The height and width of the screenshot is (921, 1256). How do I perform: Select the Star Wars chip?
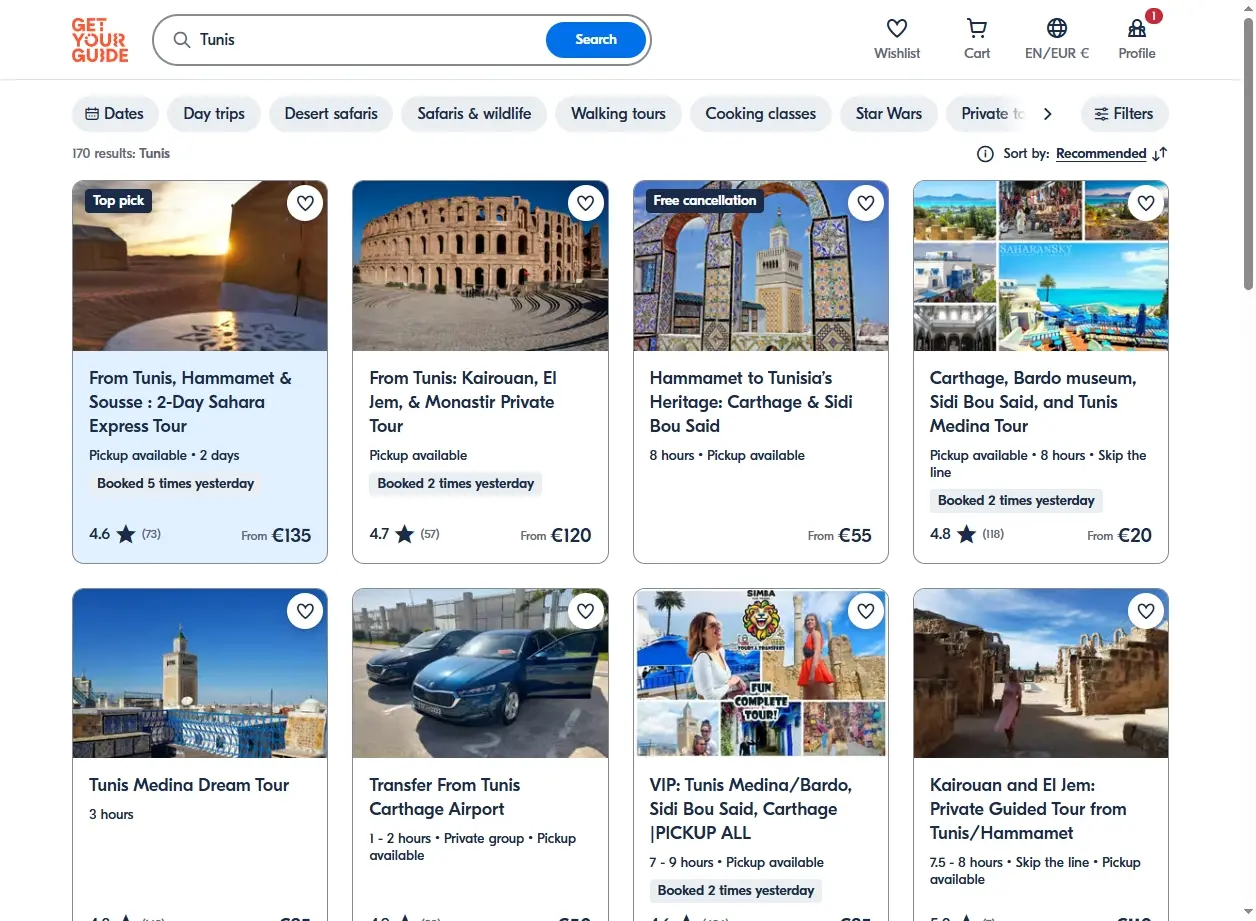(889, 114)
